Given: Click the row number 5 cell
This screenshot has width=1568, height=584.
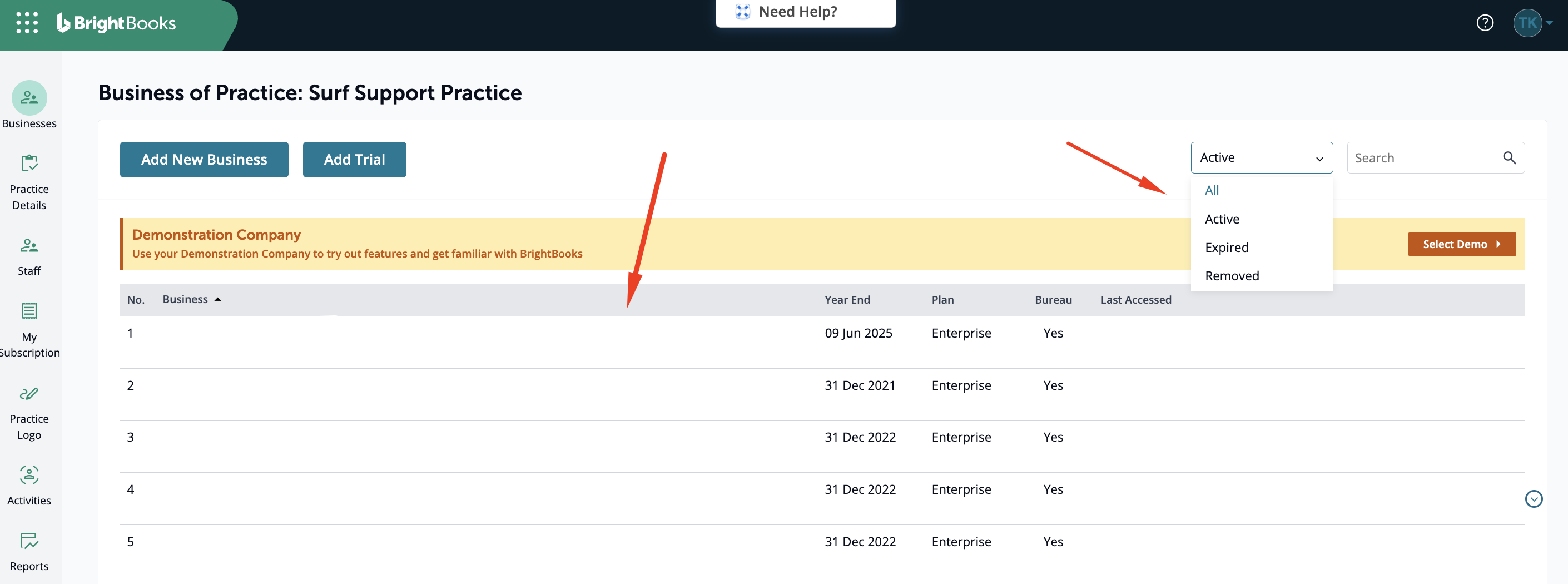Looking at the screenshot, I should pos(130,542).
